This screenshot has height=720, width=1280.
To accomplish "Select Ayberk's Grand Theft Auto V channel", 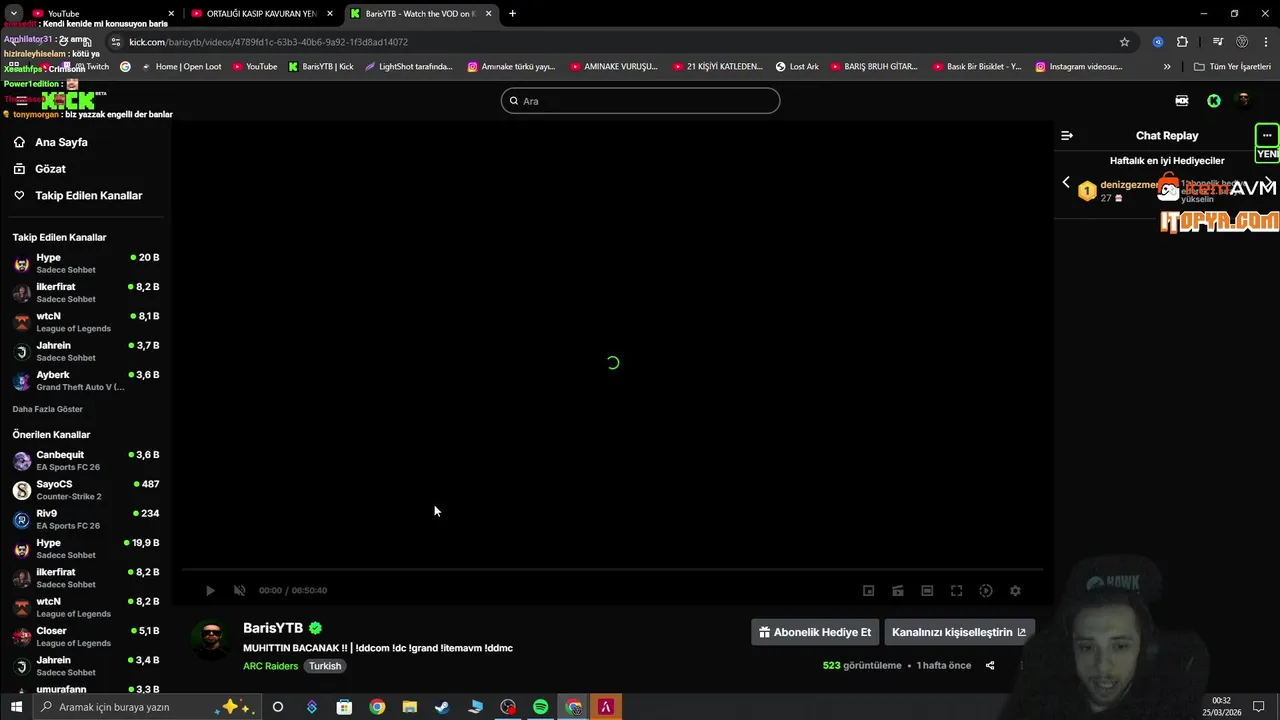I will pyautogui.click(x=85, y=380).
